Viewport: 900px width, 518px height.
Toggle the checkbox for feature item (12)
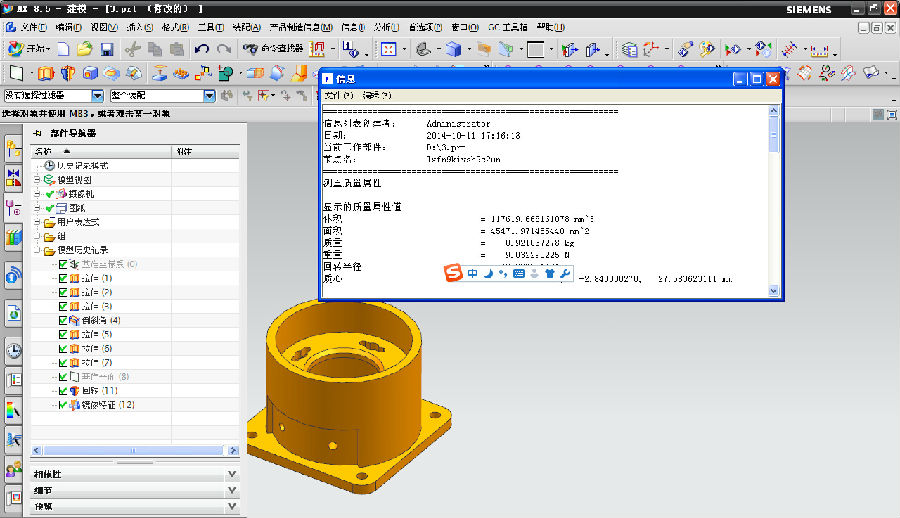pos(63,405)
